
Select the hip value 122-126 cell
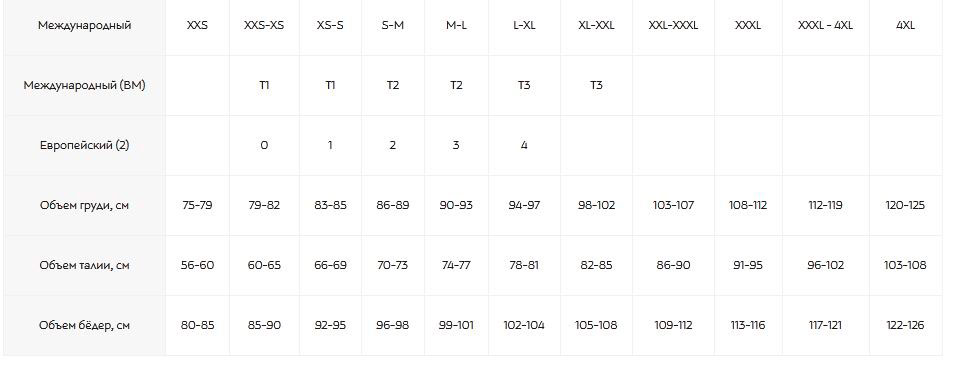click(x=906, y=326)
